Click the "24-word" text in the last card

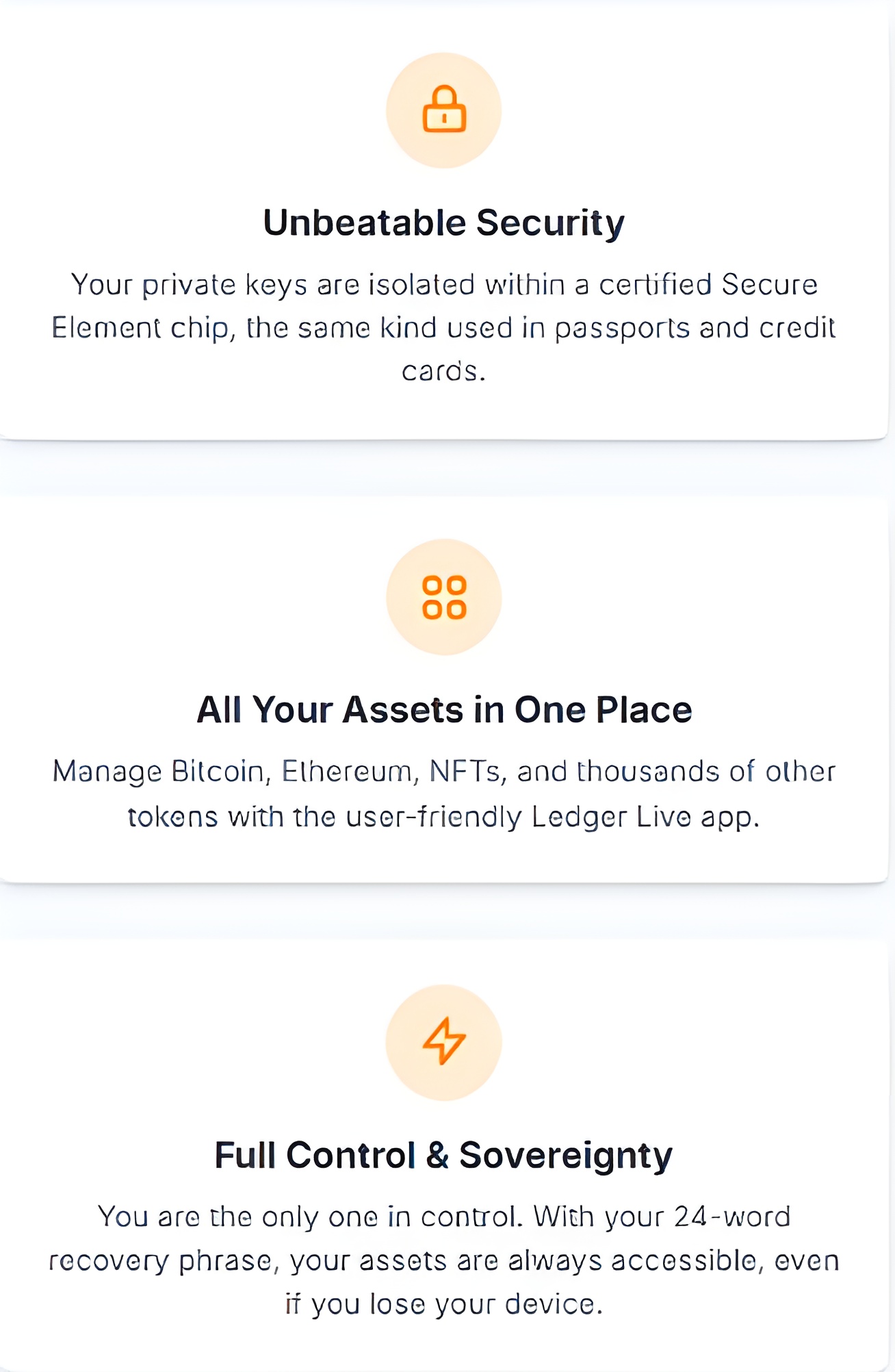tap(732, 1217)
